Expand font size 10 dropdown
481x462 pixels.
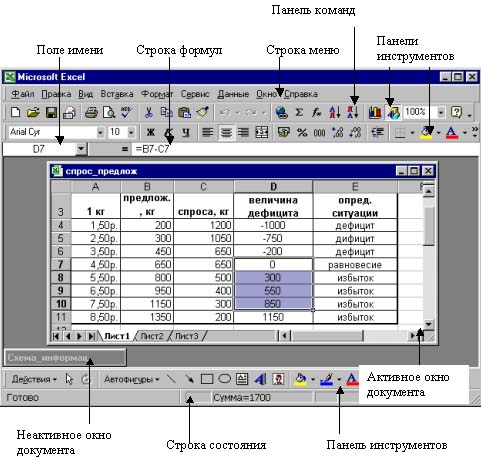(131, 132)
